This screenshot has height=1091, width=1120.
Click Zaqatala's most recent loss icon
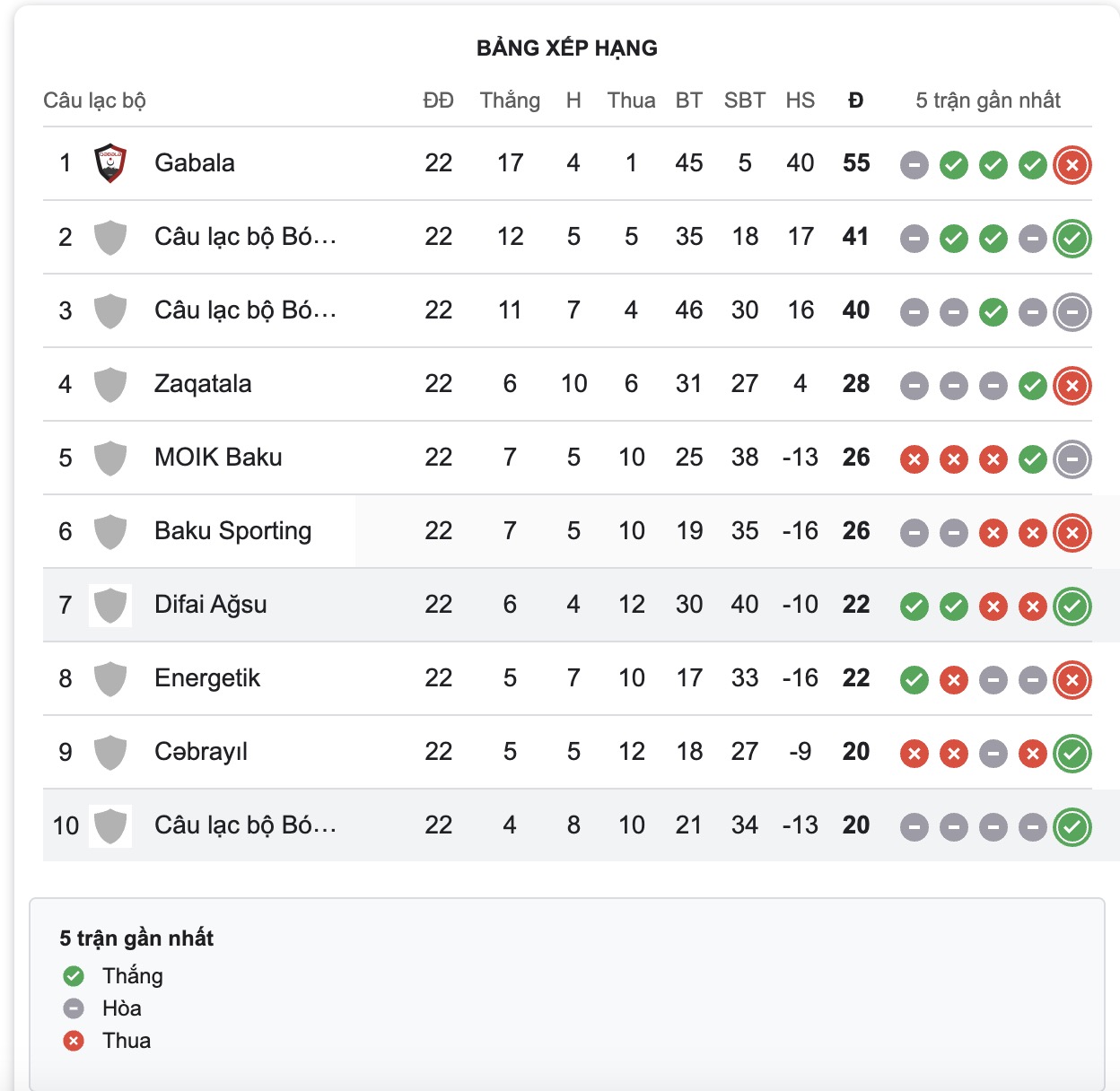1072,386
